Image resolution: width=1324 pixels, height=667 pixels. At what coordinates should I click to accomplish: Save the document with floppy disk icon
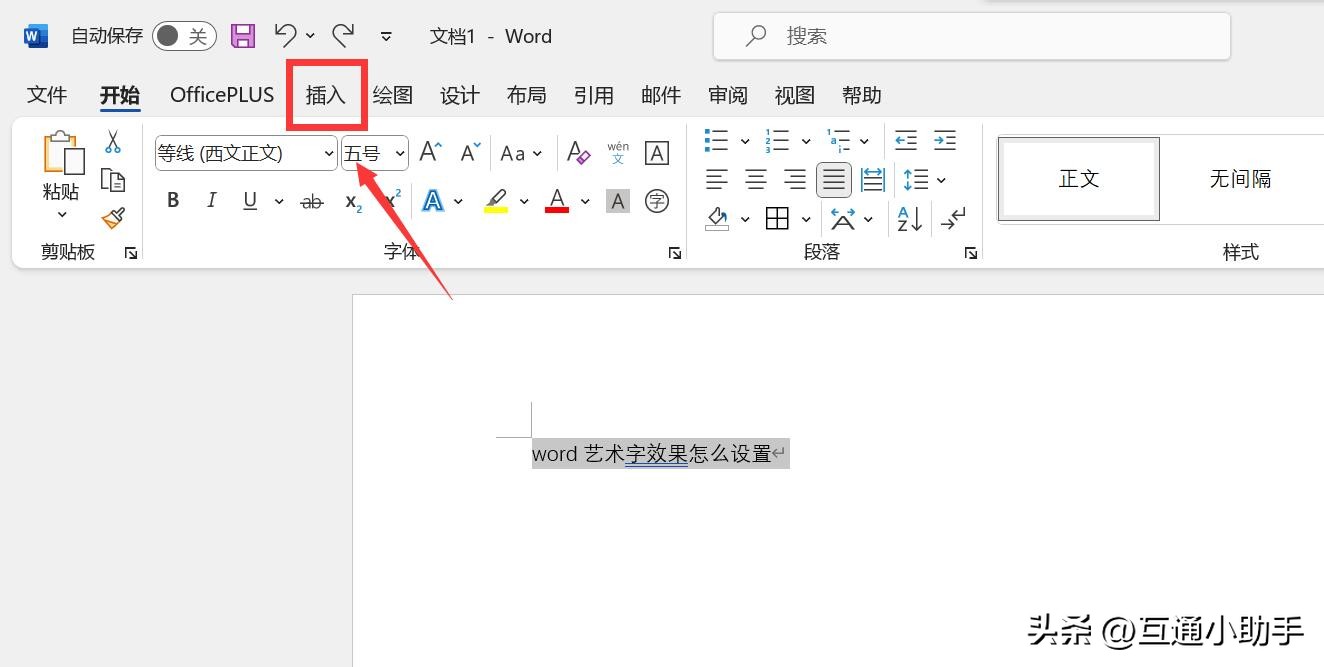point(243,37)
